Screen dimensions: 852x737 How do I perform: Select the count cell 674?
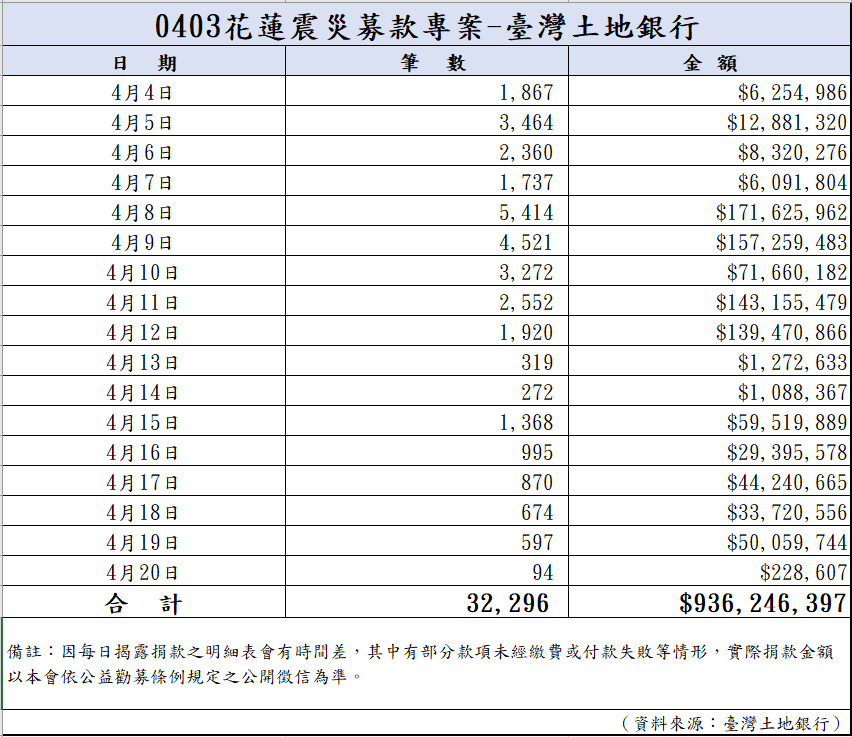click(427, 510)
